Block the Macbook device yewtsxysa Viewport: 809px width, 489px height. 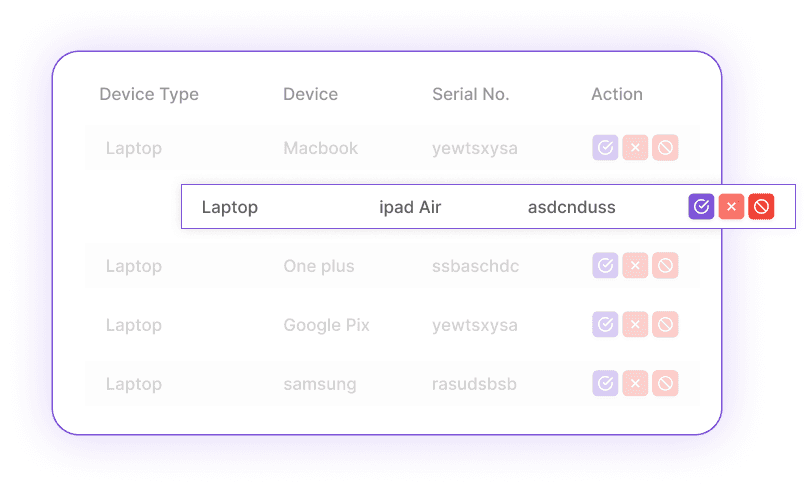[x=665, y=148]
